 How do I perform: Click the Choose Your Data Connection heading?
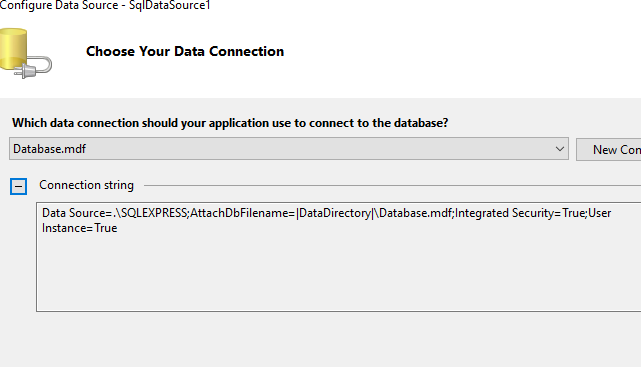click(x=185, y=51)
